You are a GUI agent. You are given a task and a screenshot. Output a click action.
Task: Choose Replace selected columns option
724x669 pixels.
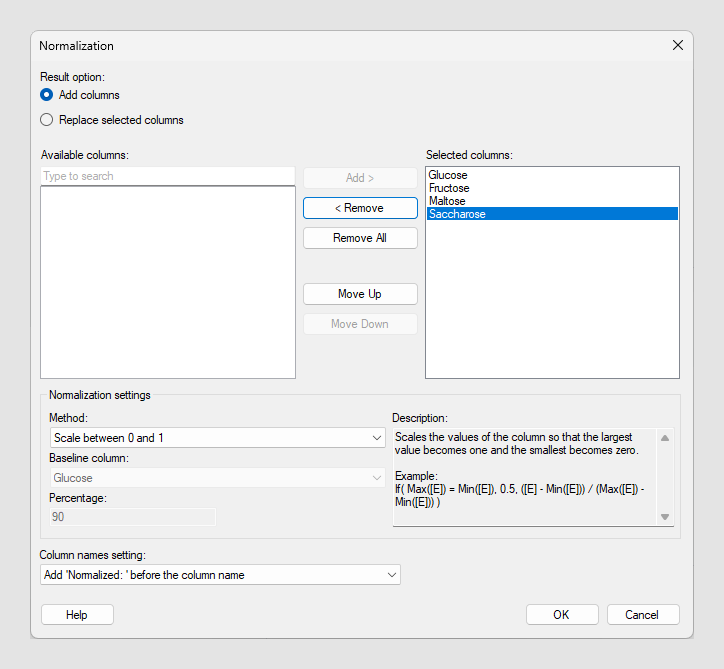(47, 120)
